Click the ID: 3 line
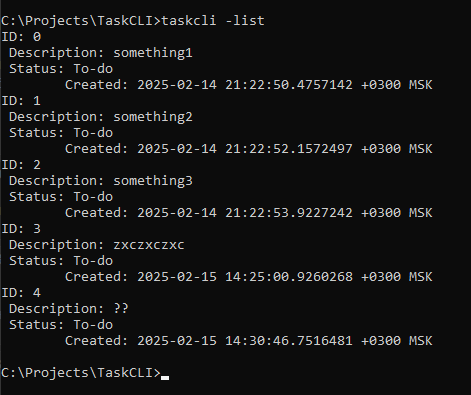 21,229
